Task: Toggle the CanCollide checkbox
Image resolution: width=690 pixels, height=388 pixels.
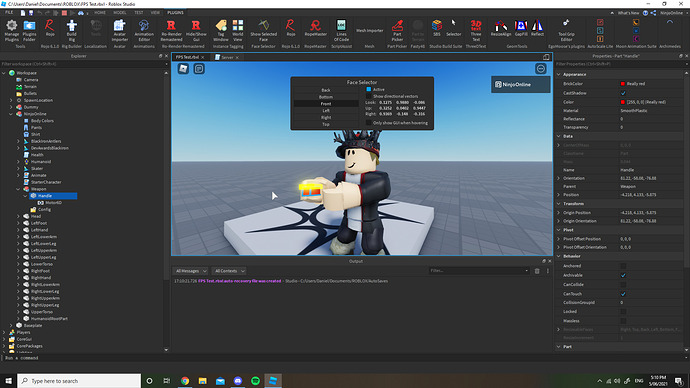Action: (x=623, y=285)
